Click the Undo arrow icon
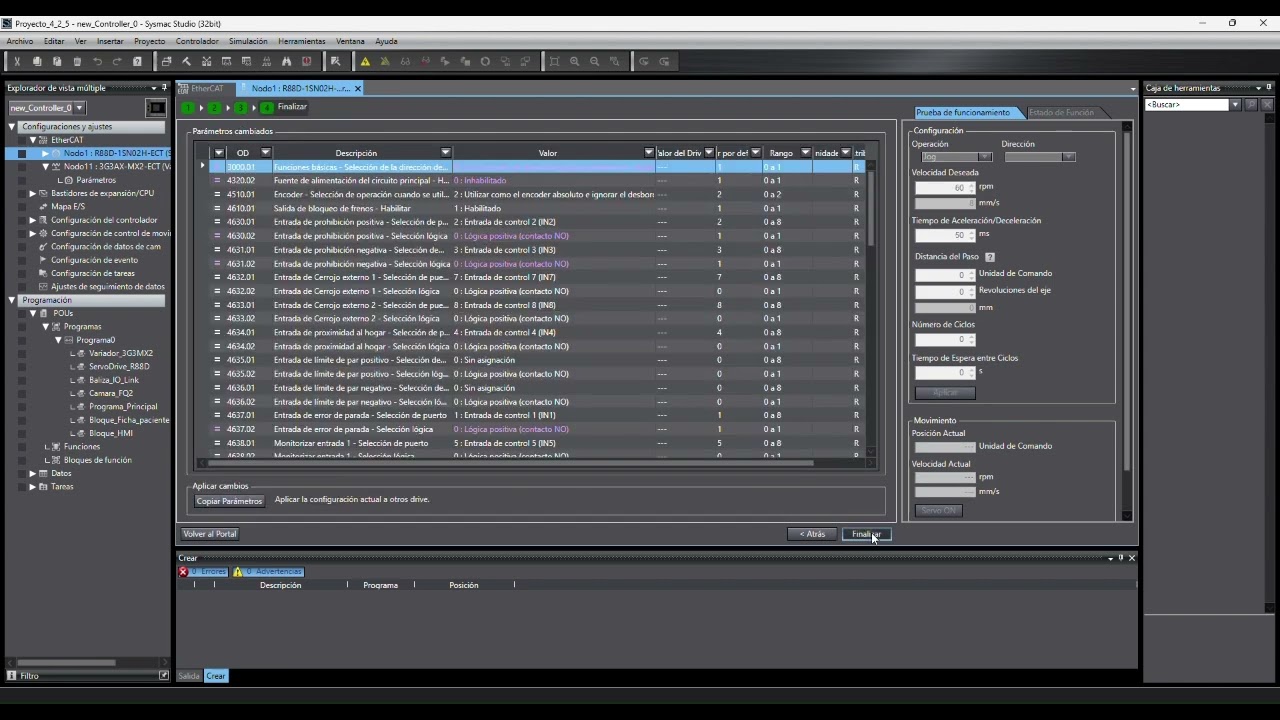Image resolution: width=1280 pixels, height=720 pixels. [97, 62]
